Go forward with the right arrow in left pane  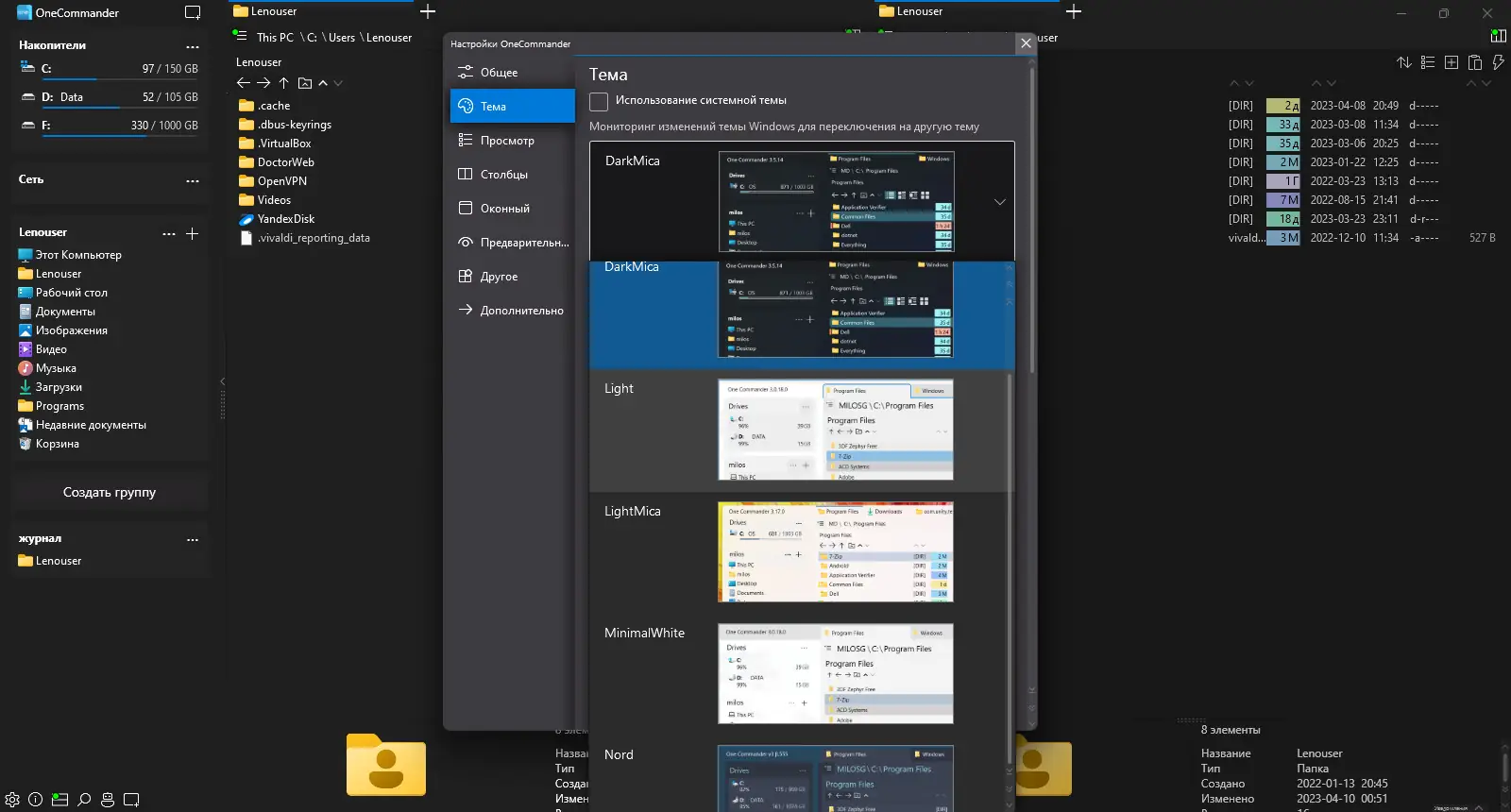point(263,83)
